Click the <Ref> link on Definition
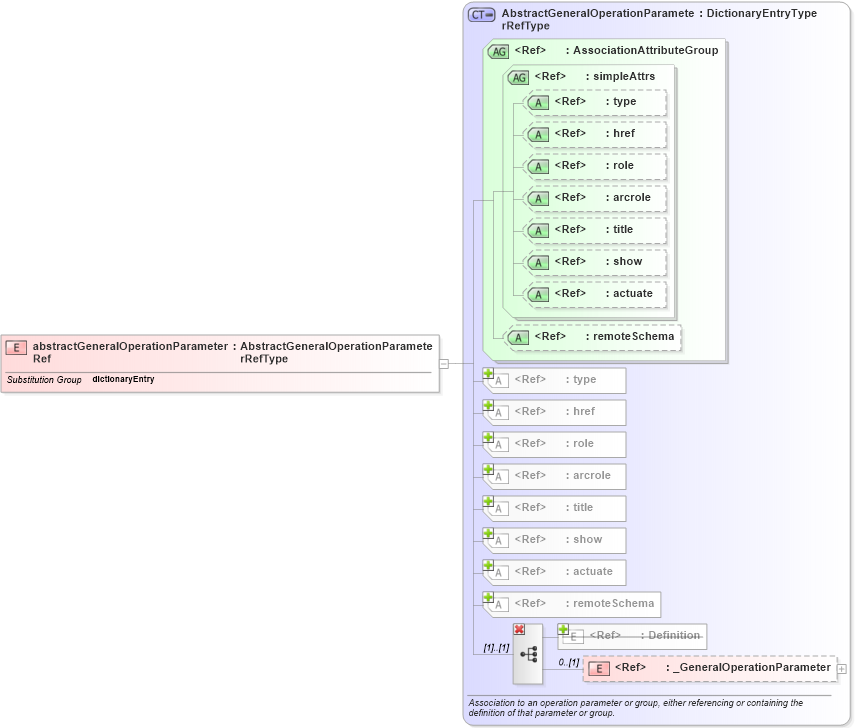 tap(605, 636)
